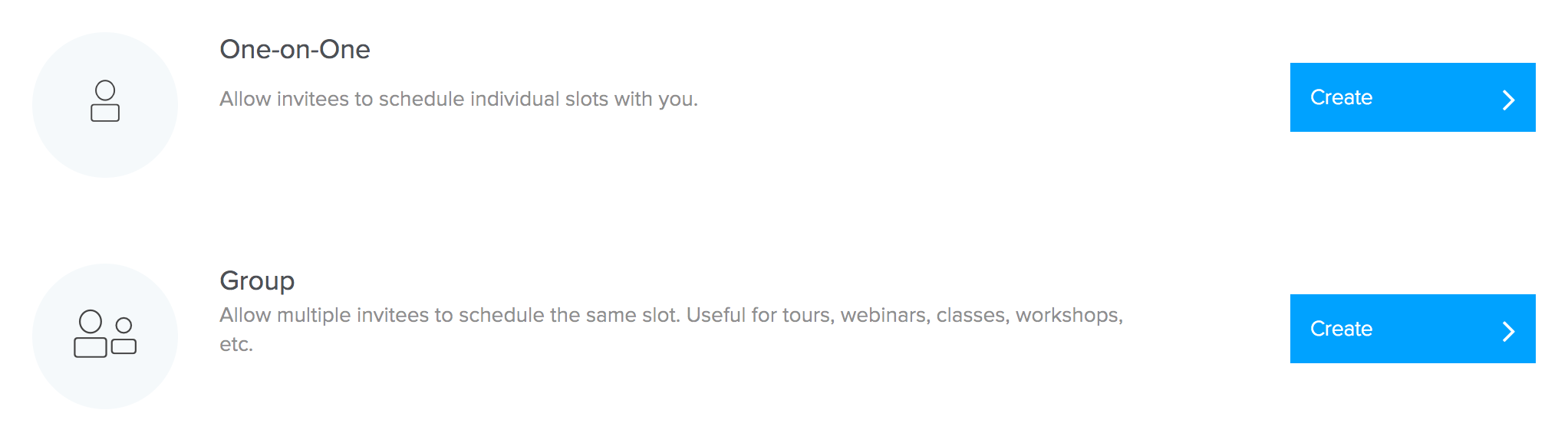Select the One-on-One heading

295,49
